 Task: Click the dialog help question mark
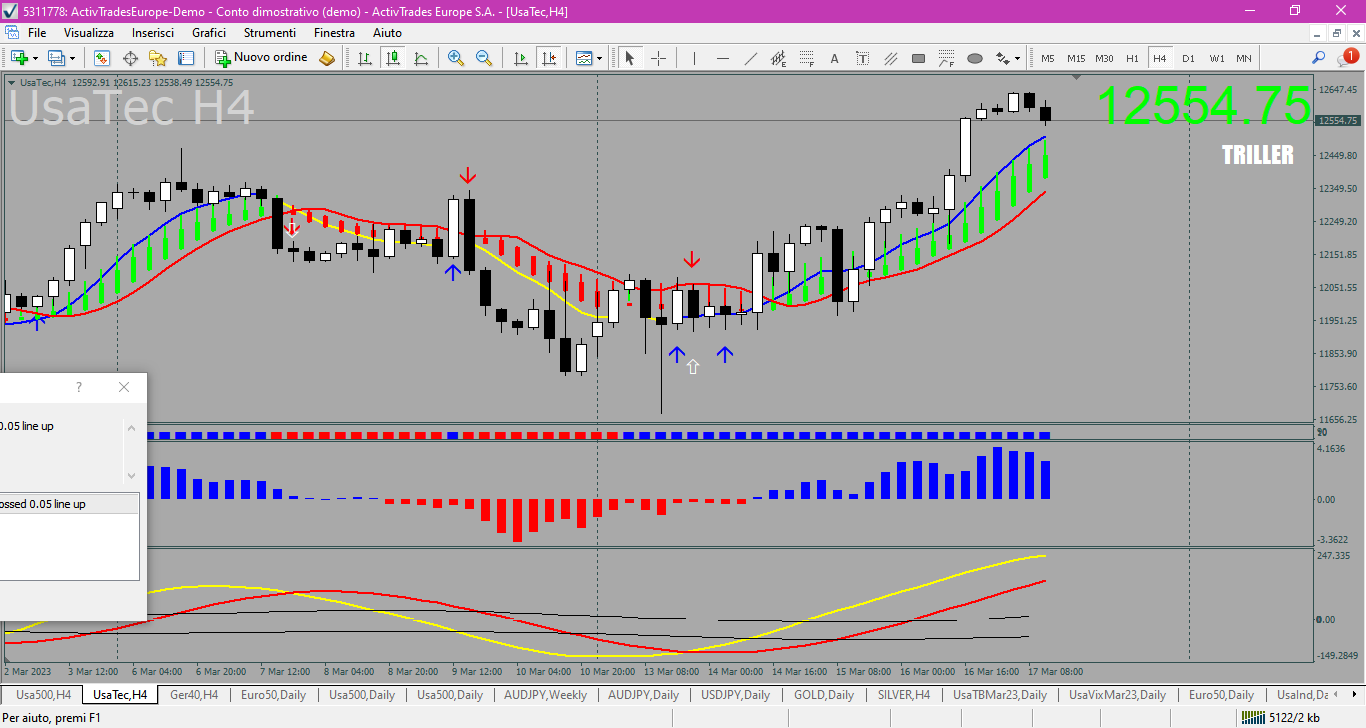click(79, 387)
